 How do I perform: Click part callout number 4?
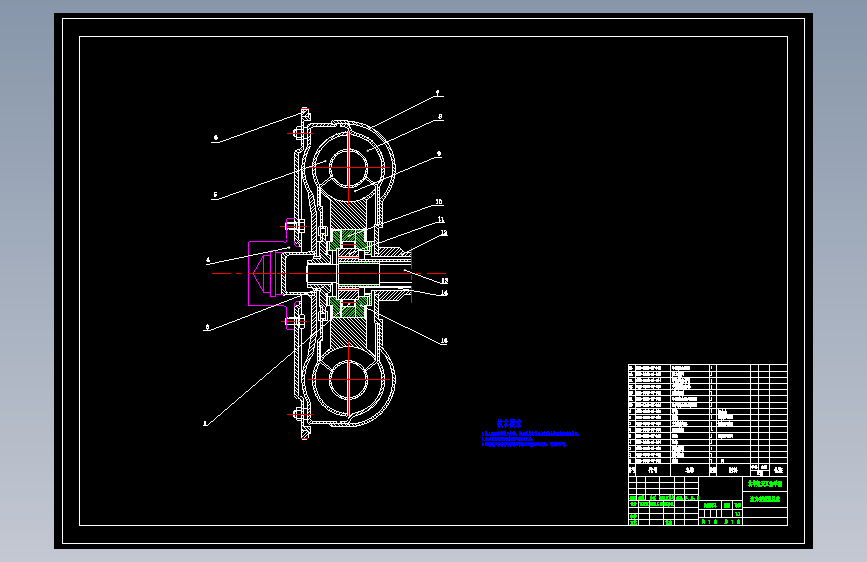point(208,260)
